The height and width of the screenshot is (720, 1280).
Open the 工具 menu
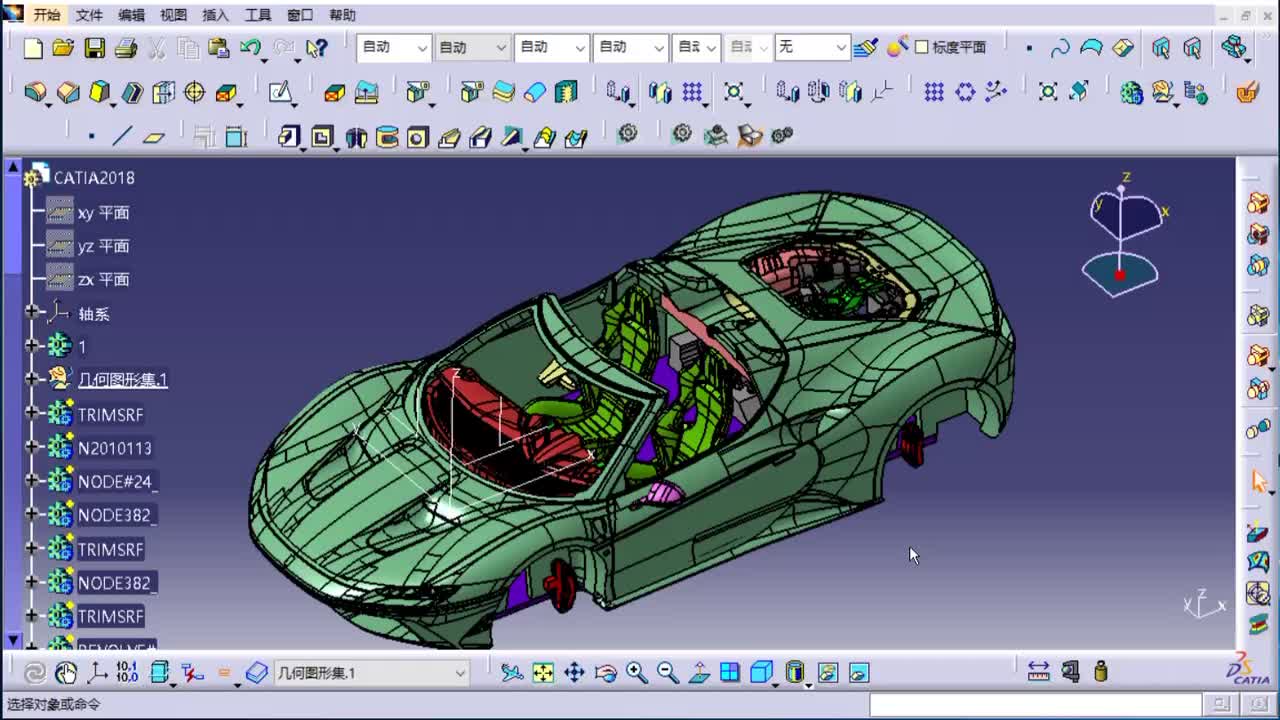tap(258, 15)
